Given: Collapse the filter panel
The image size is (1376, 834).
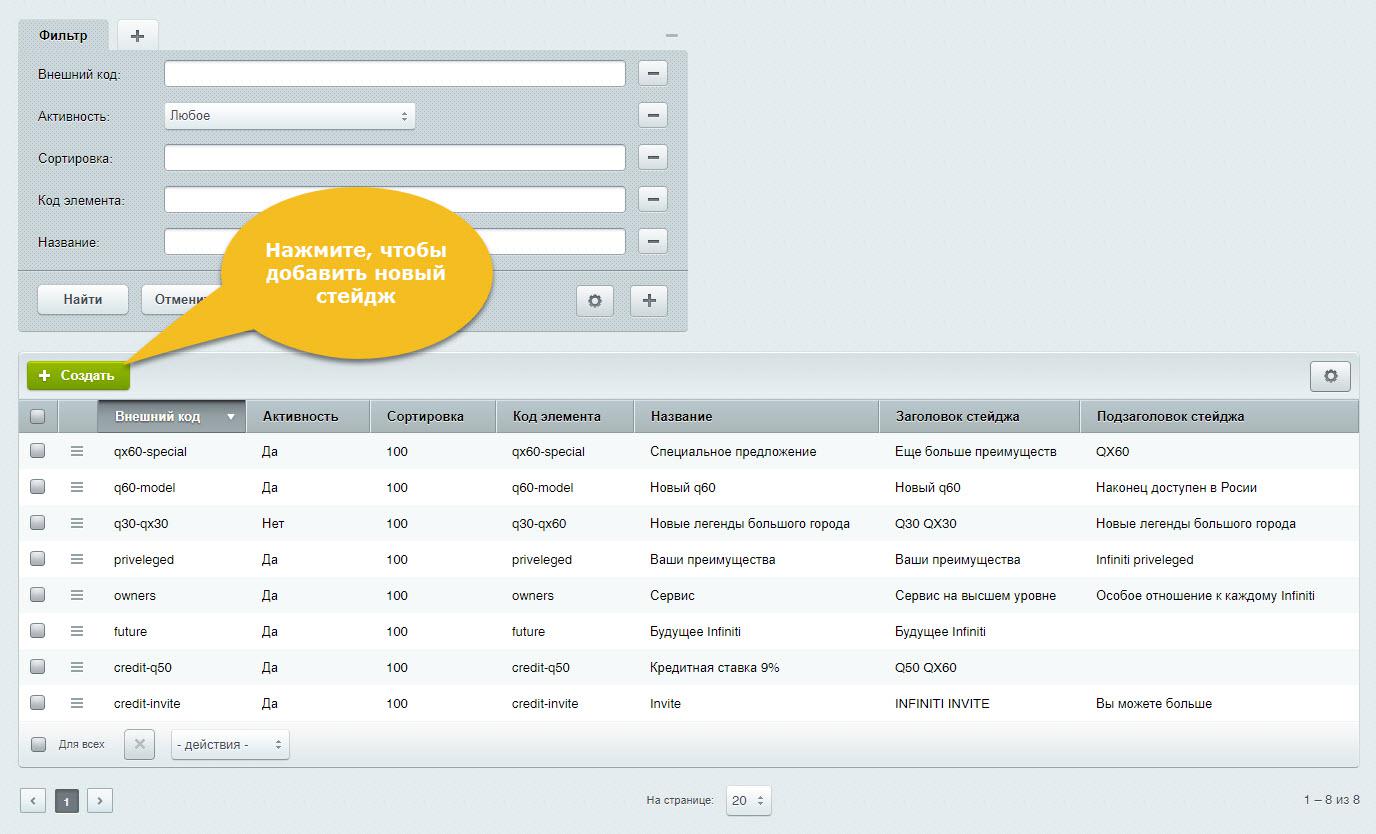Looking at the screenshot, I should pos(671,35).
